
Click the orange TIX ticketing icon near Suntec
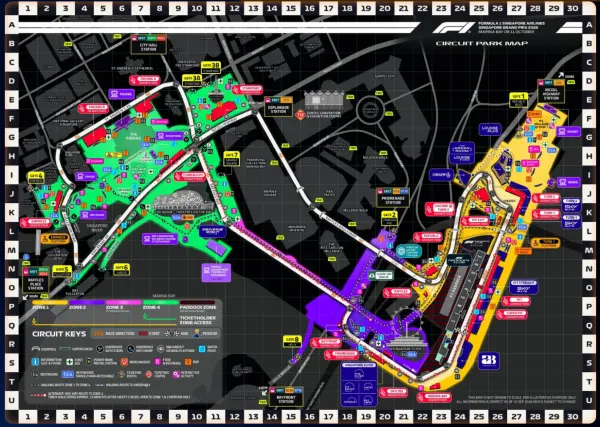coord(300,115)
